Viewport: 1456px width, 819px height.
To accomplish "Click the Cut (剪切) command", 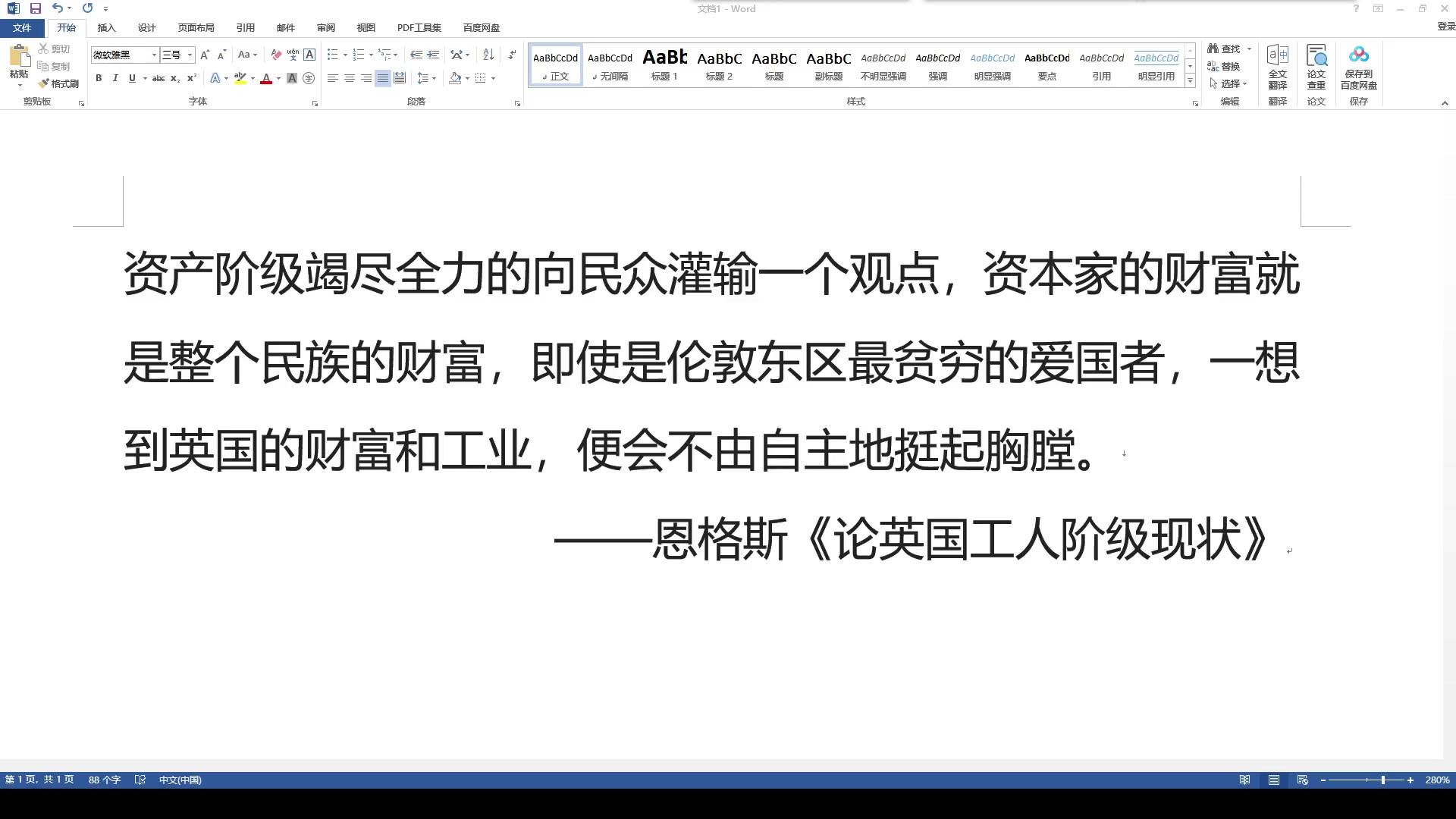I will click(x=54, y=49).
